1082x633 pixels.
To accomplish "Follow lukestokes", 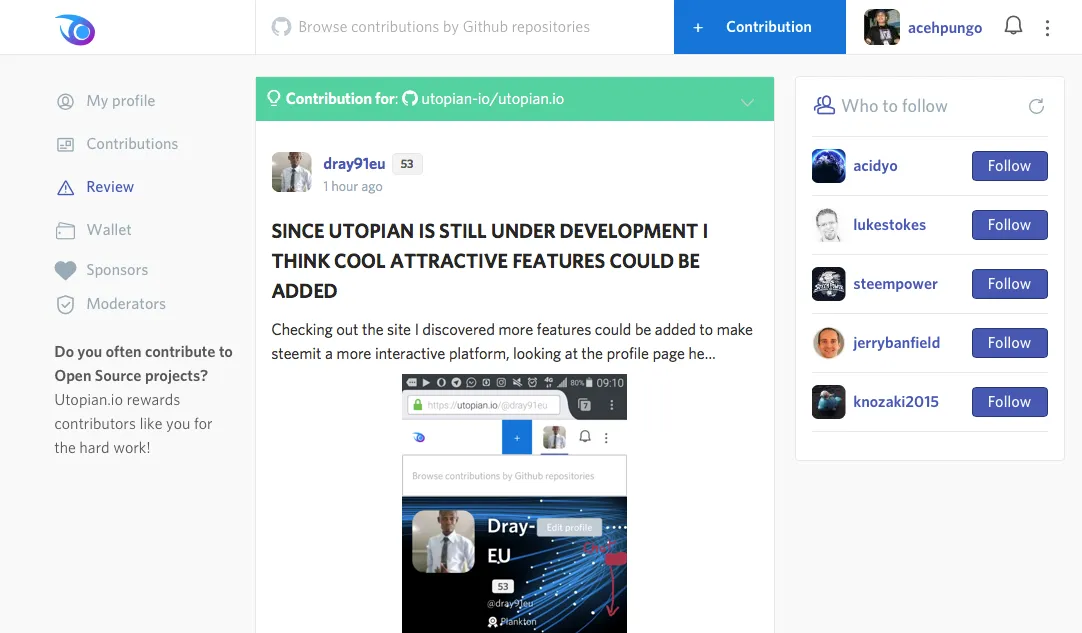I will click(x=1010, y=225).
